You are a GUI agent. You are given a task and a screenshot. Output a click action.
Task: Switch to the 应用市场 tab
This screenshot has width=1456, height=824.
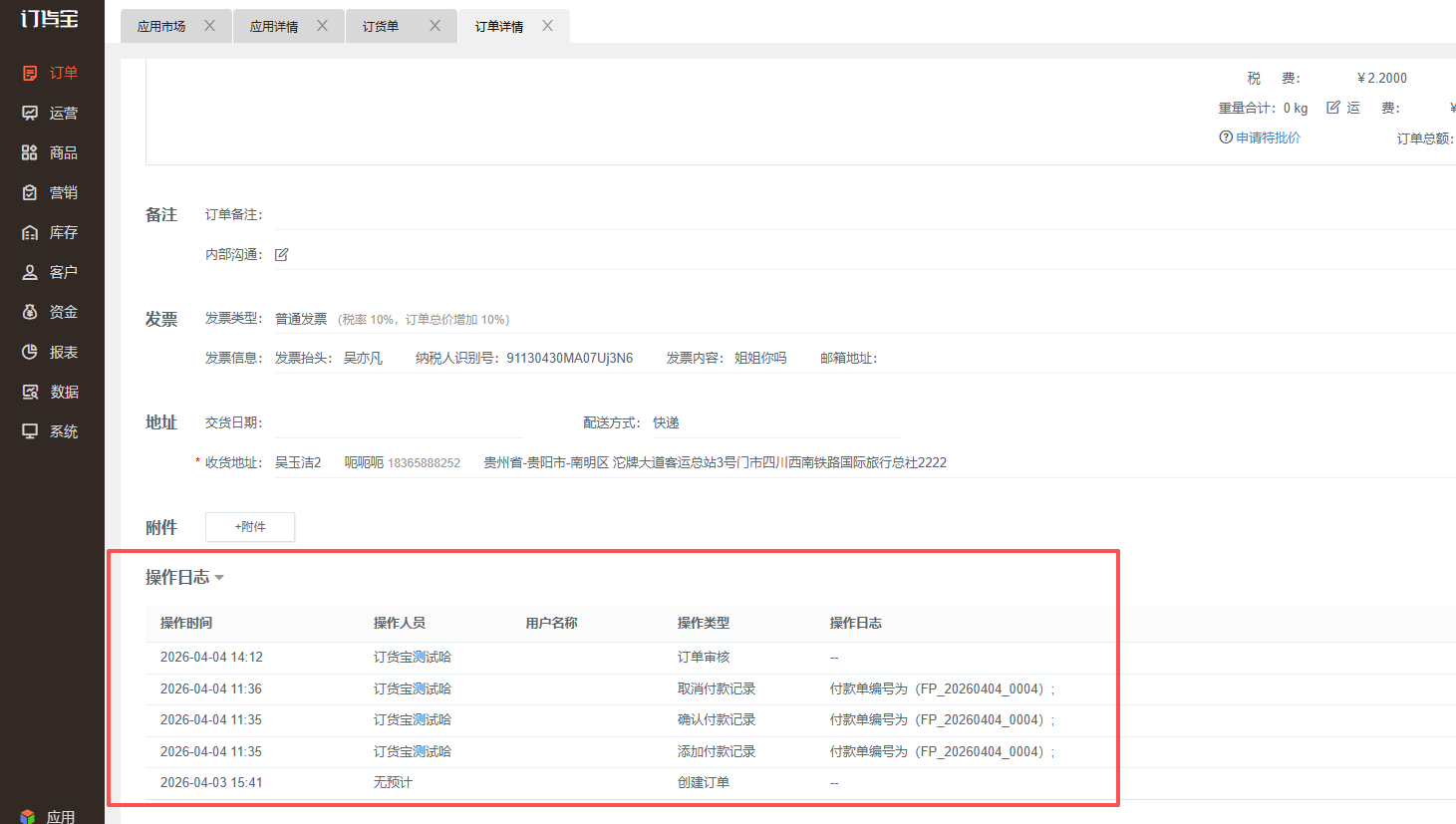[161, 27]
